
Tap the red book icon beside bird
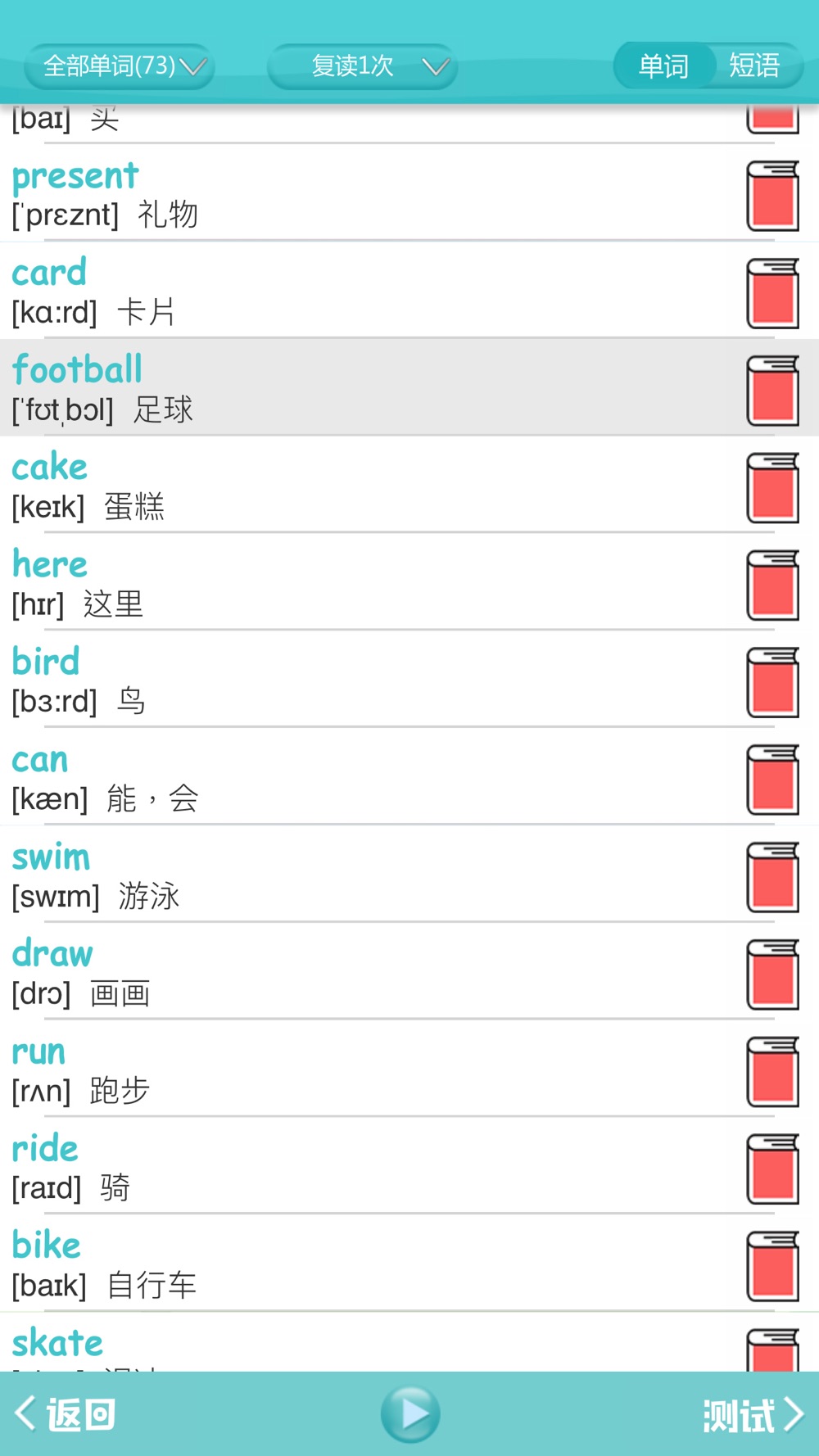point(772,683)
